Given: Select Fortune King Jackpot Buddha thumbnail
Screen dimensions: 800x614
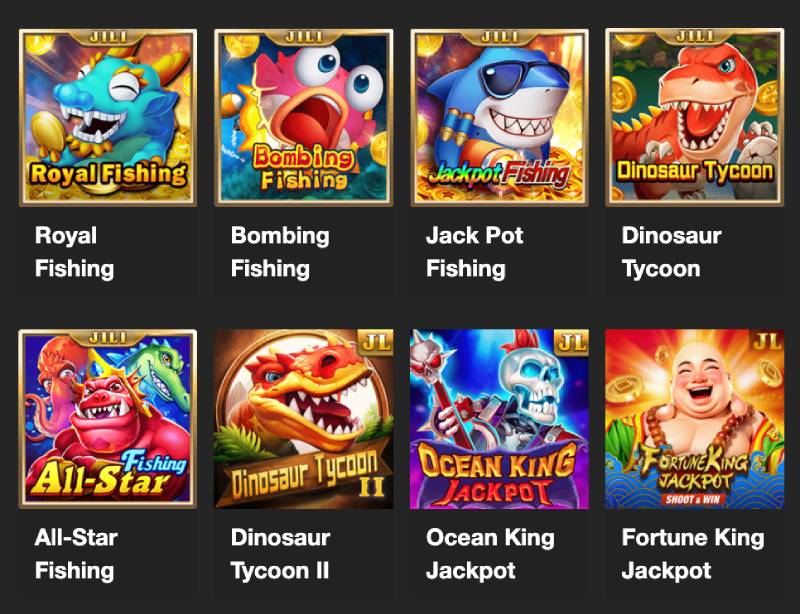Looking at the screenshot, I should tap(694, 419).
